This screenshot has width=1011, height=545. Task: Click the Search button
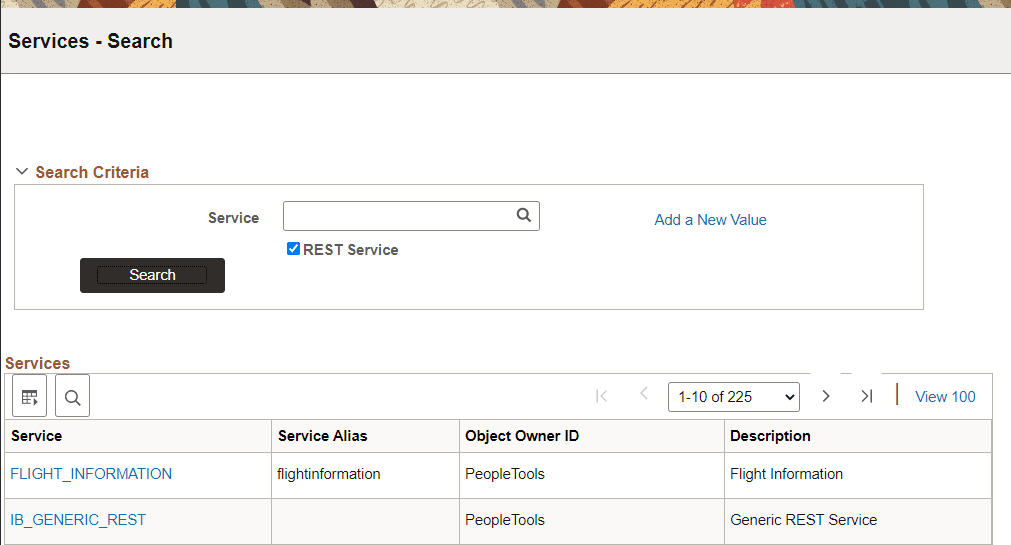tap(152, 275)
